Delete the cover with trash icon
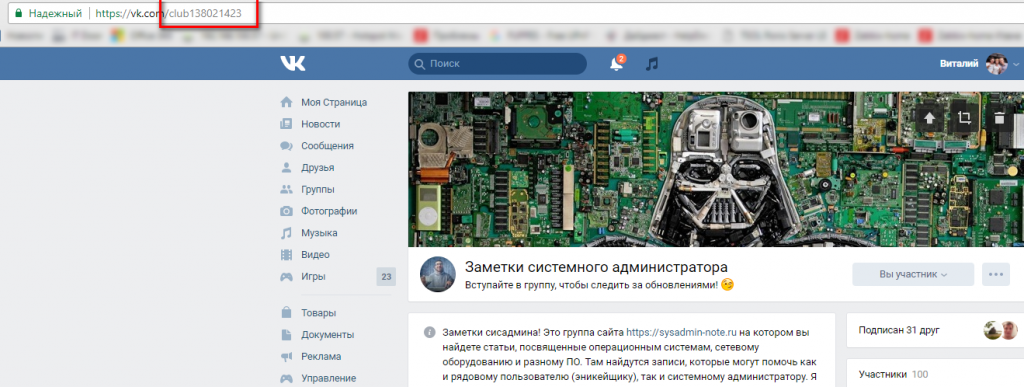This screenshot has width=1024, height=387. click(x=999, y=118)
